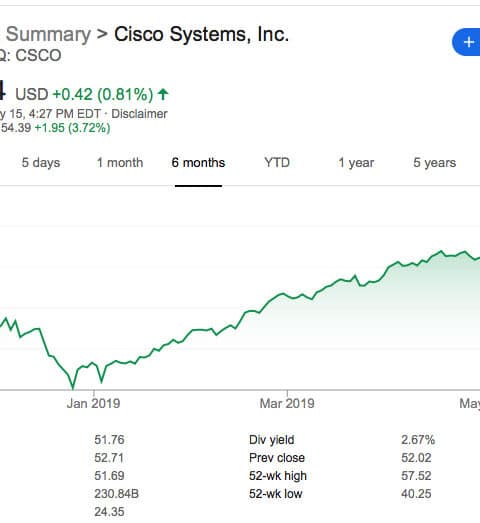The width and height of the screenshot is (480, 523).
Task: Click the green up arrow icon
Action: [163, 94]
